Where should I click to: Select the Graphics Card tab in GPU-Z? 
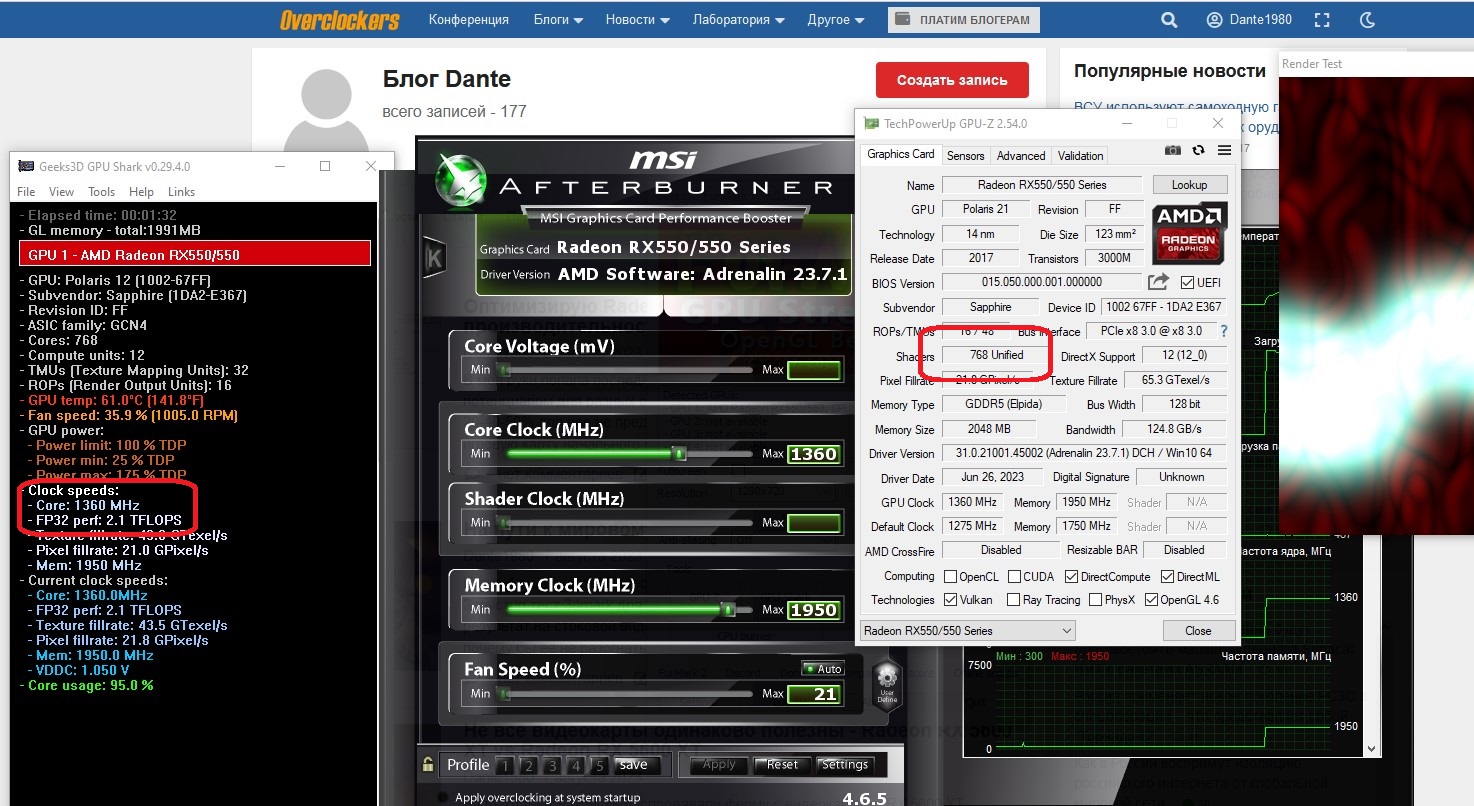coord(901,154)
